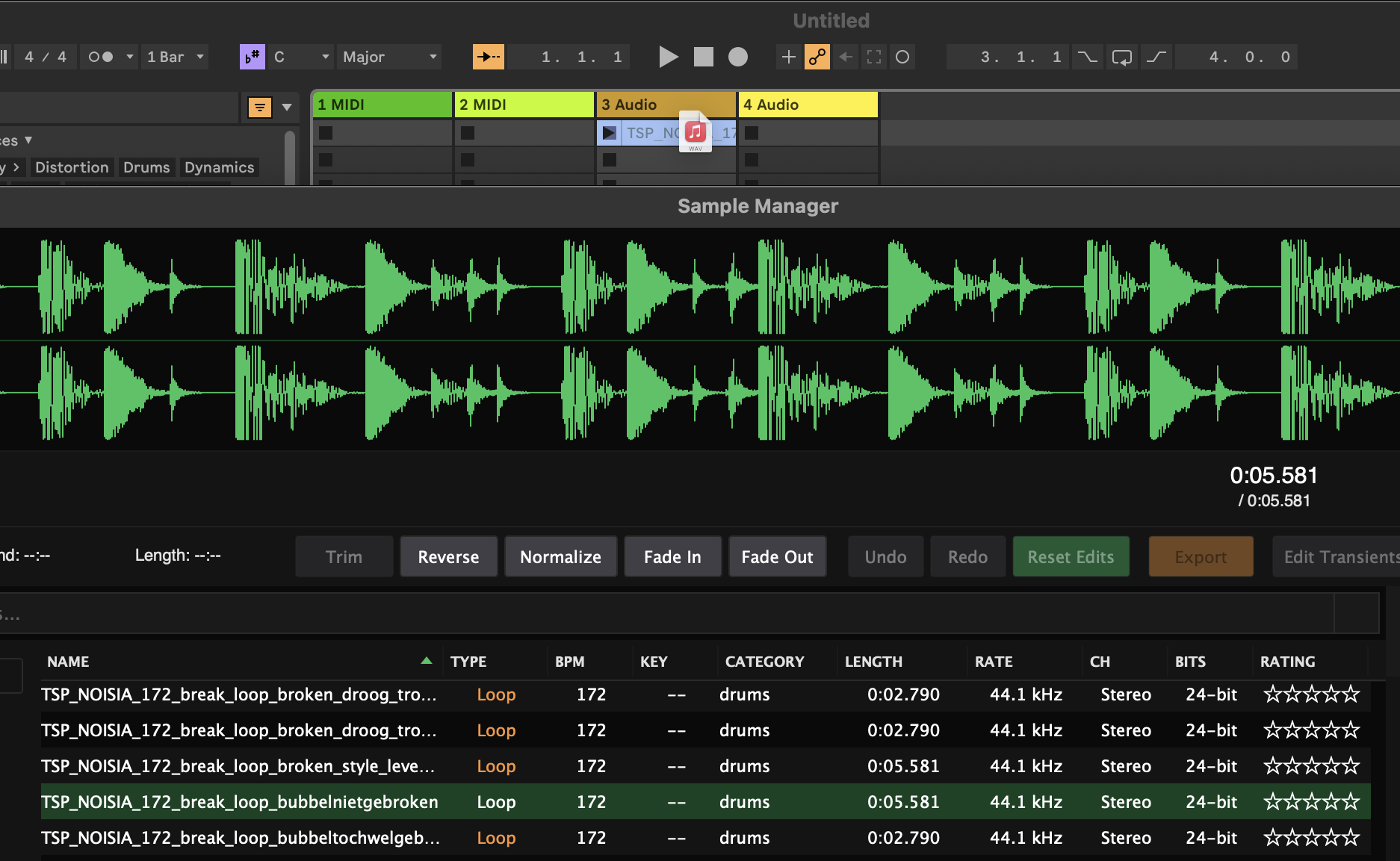Viewport: 1400px width, 861px height.
Task: Open the root note C dropdown
Action: pyautogui.click(x=301, y=57)
